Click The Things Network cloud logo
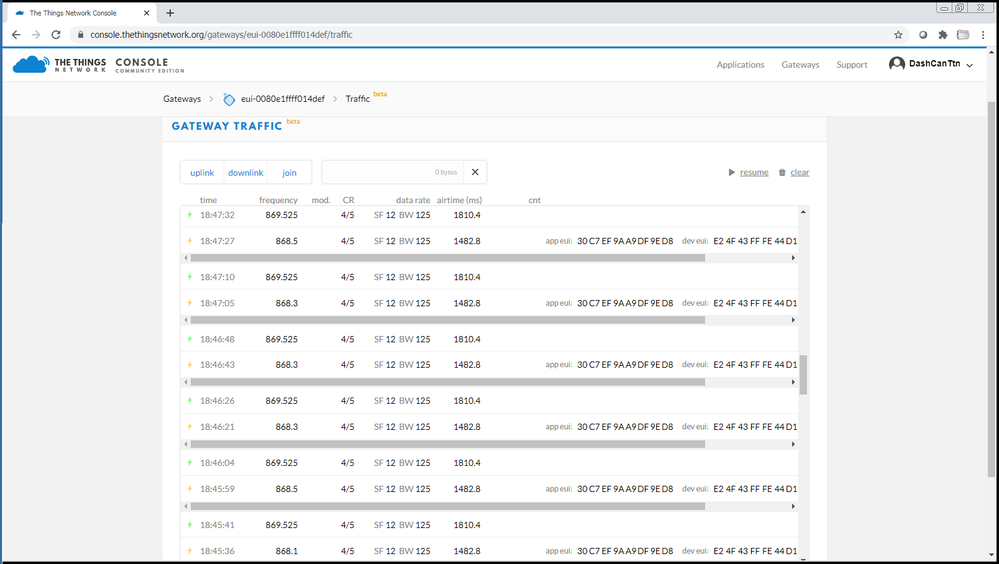999x564 pixels. (31, 64)
